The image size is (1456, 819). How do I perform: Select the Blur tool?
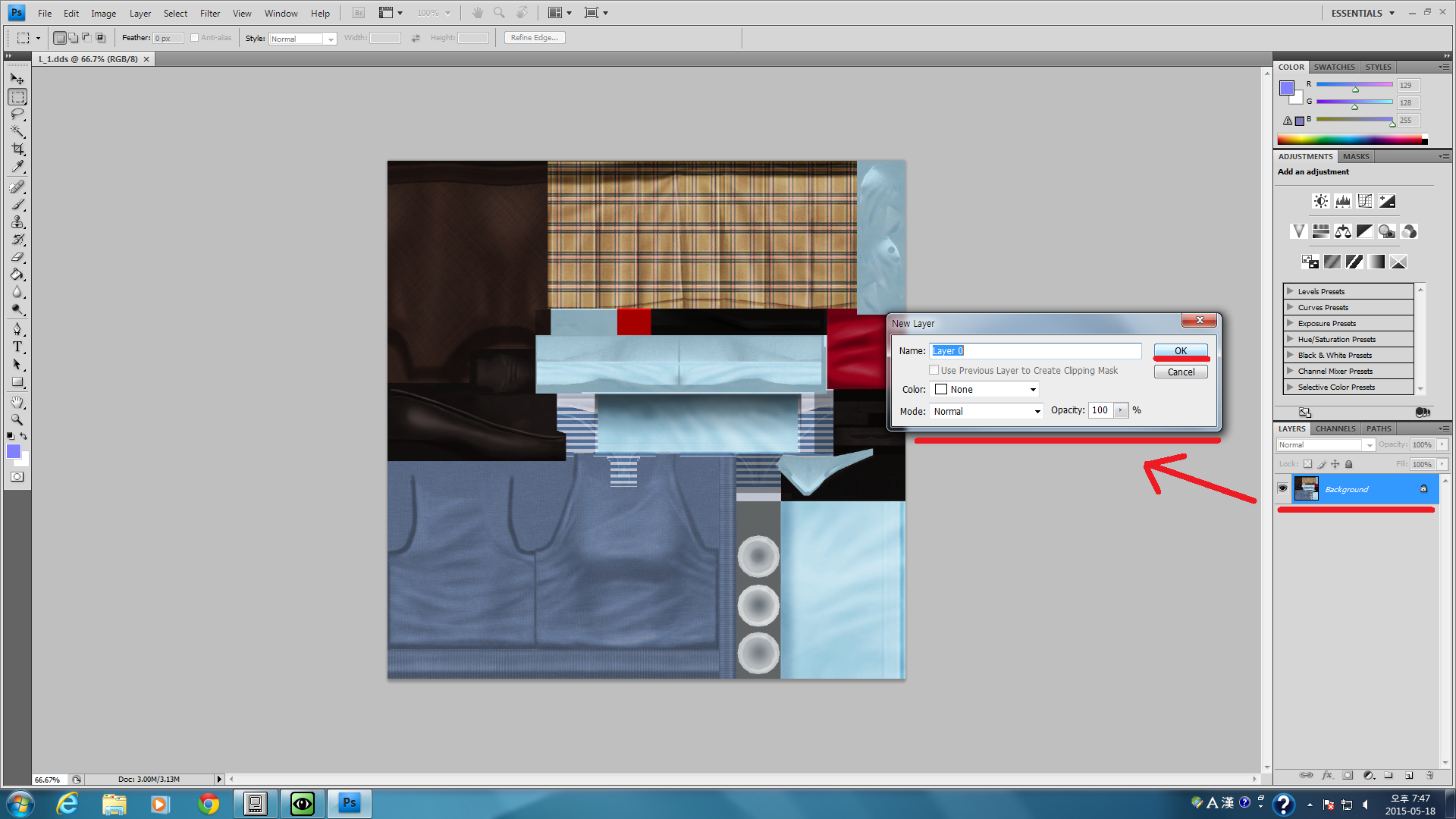tap(17, 292)
